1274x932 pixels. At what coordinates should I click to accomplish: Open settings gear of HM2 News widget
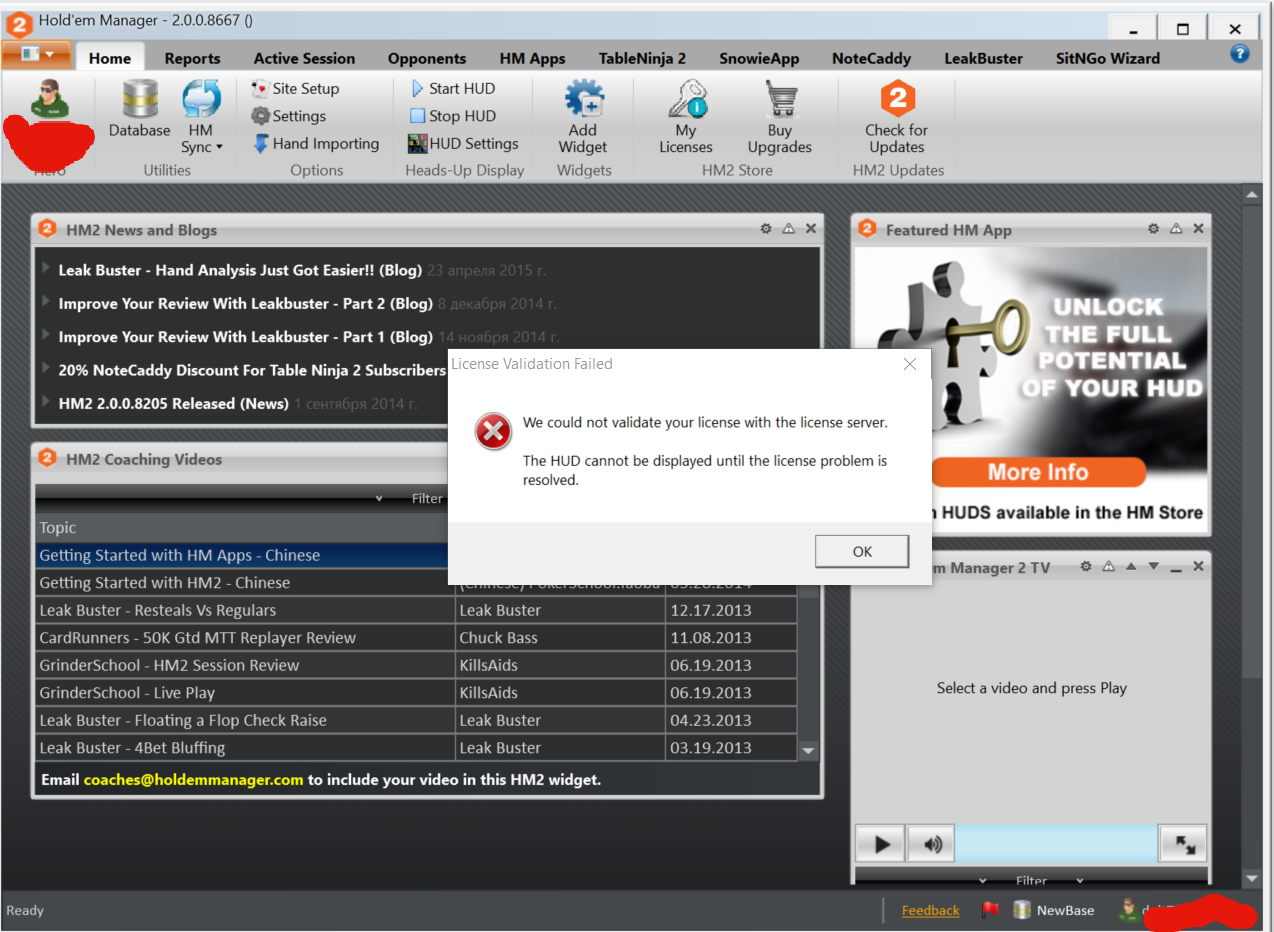pyautogui.click(x=766, y=229)
